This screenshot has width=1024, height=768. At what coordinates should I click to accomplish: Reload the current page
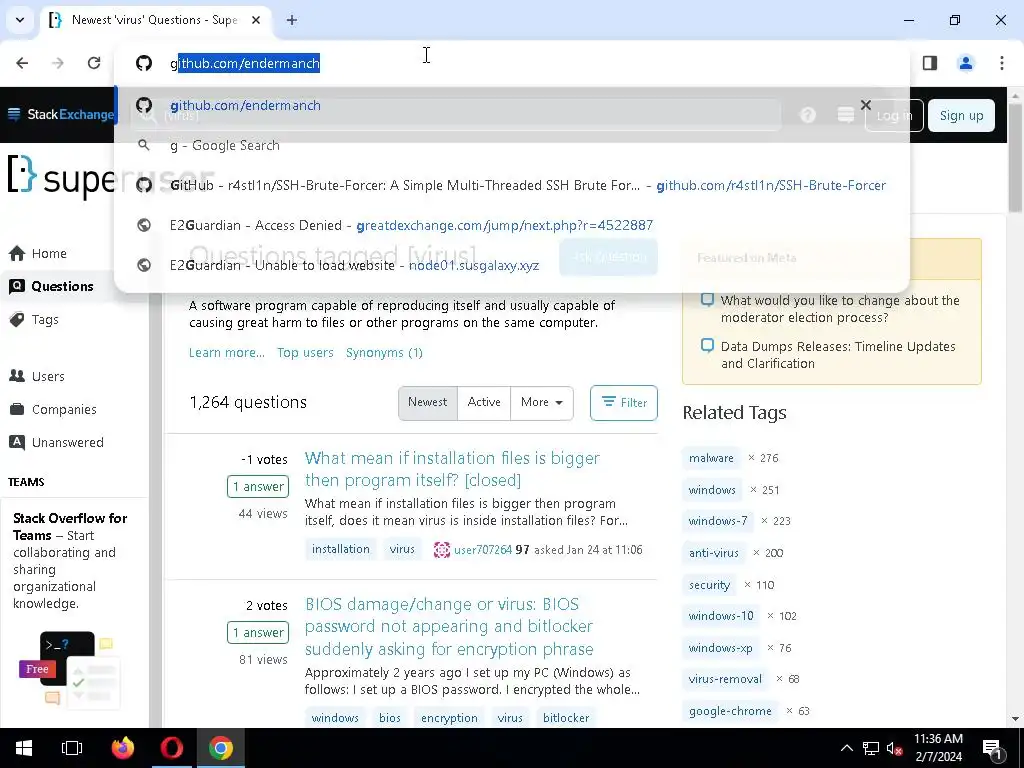(94, 63)
